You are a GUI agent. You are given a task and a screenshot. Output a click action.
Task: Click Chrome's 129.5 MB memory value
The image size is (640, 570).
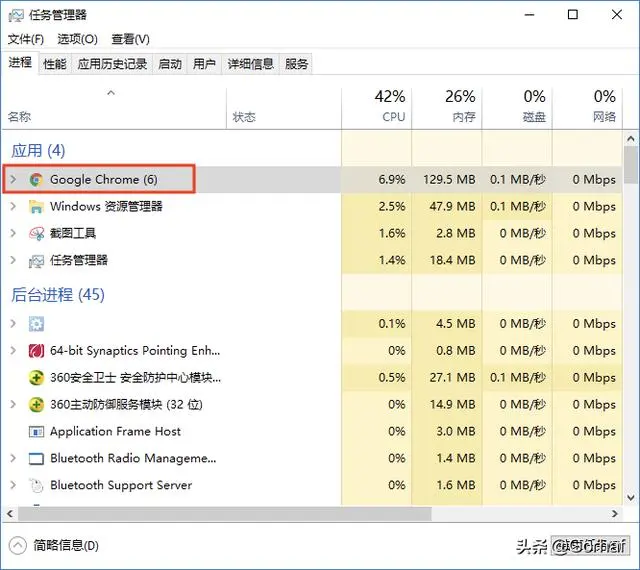pos(449,180)
